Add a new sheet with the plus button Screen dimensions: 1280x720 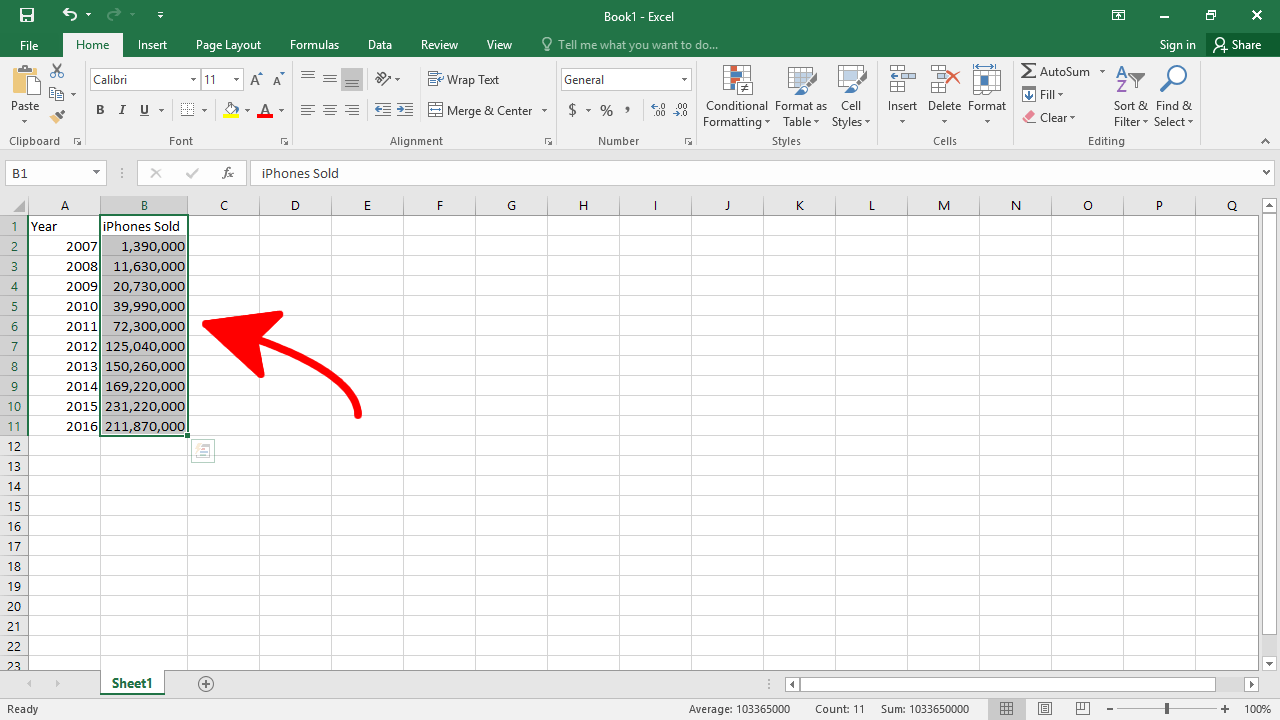(x=206, y=684)
